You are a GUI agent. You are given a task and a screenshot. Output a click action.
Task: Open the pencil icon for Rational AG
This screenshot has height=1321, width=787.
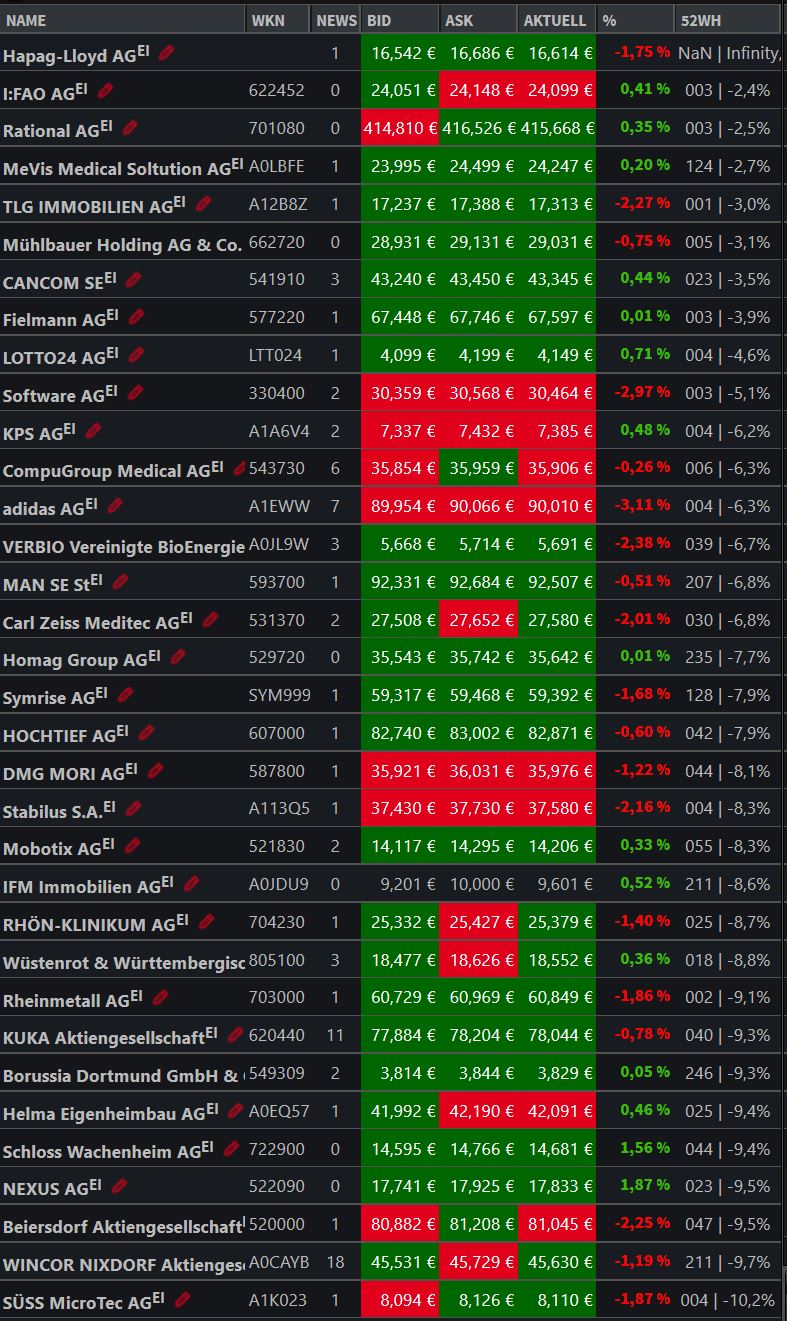[130, 128]
